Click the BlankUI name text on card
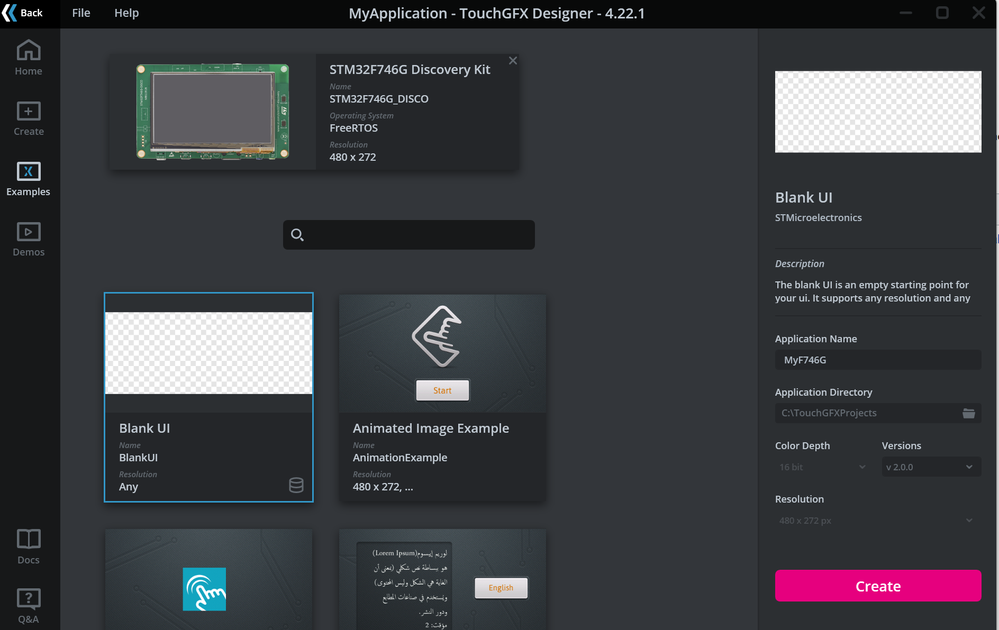Image resolution: width=999 pixels, height=630 pixels. (x=138, y=457)
